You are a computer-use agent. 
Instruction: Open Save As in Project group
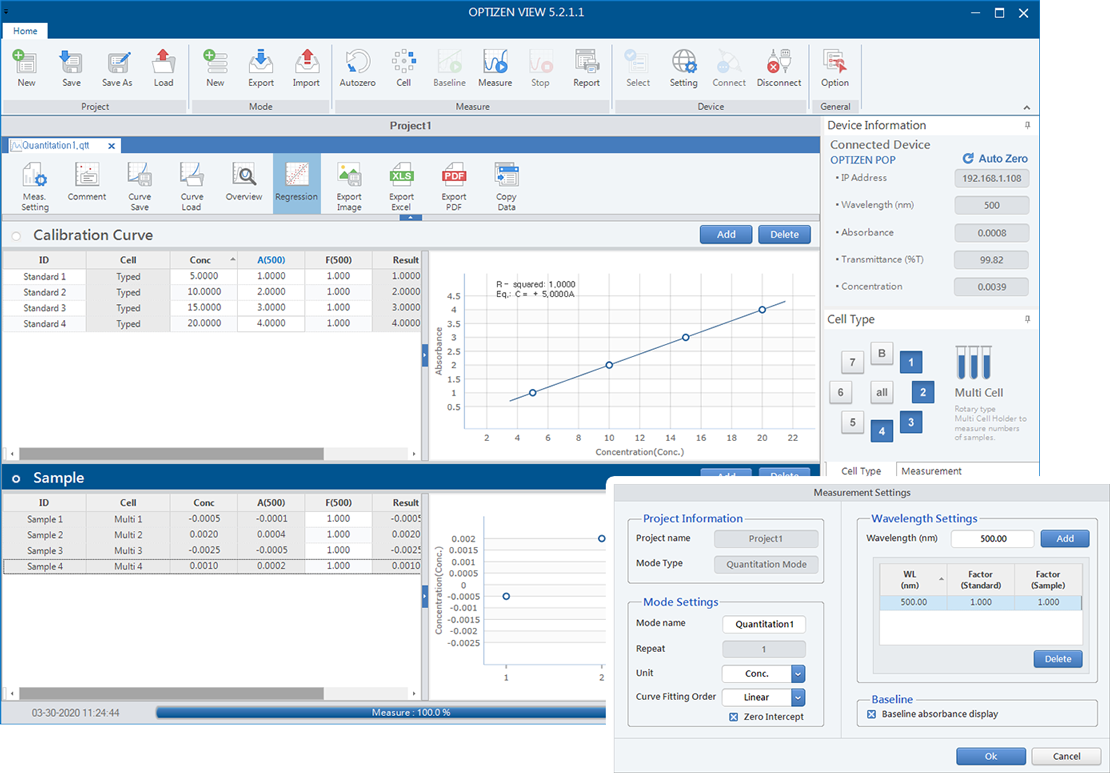pyautogui.click(x=117, y=69)
